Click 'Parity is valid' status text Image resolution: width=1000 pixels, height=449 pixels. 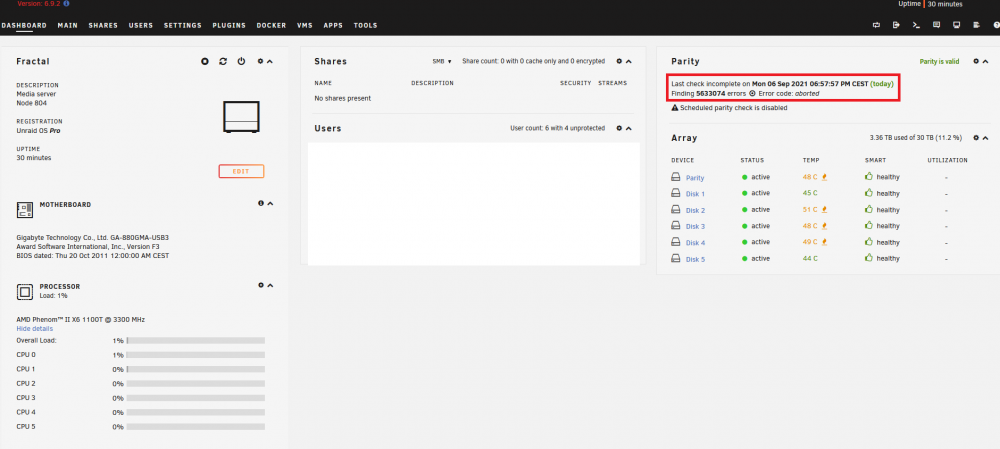tap(939, 62)
